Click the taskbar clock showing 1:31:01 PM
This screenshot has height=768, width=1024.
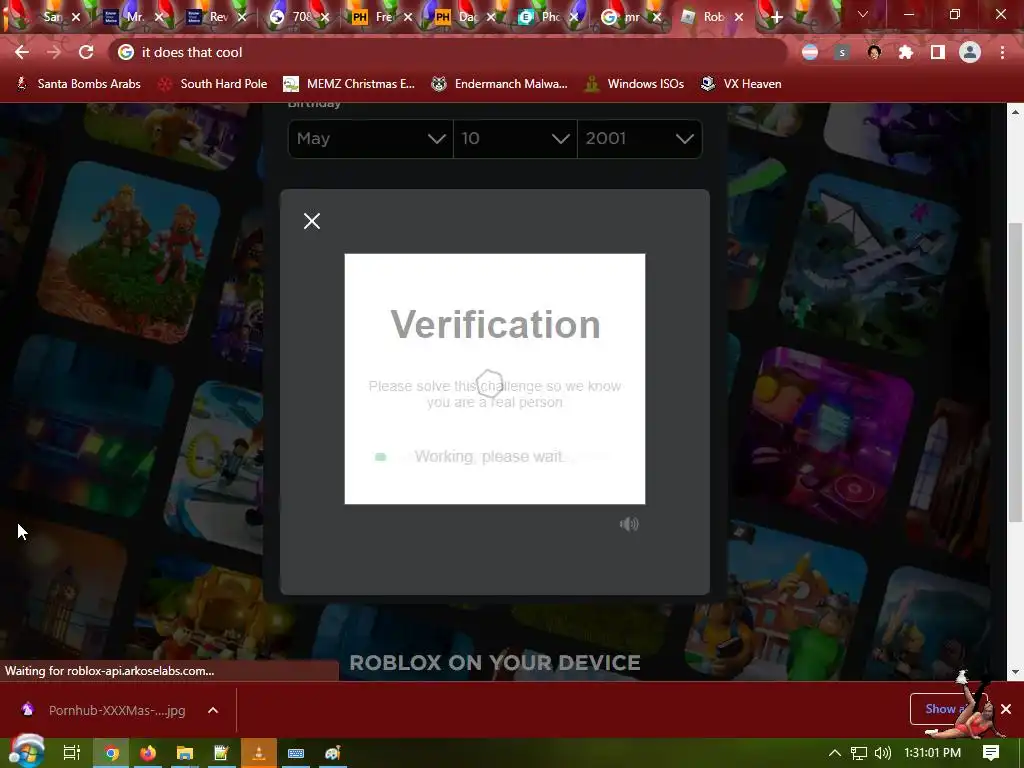tap(933, 753)
